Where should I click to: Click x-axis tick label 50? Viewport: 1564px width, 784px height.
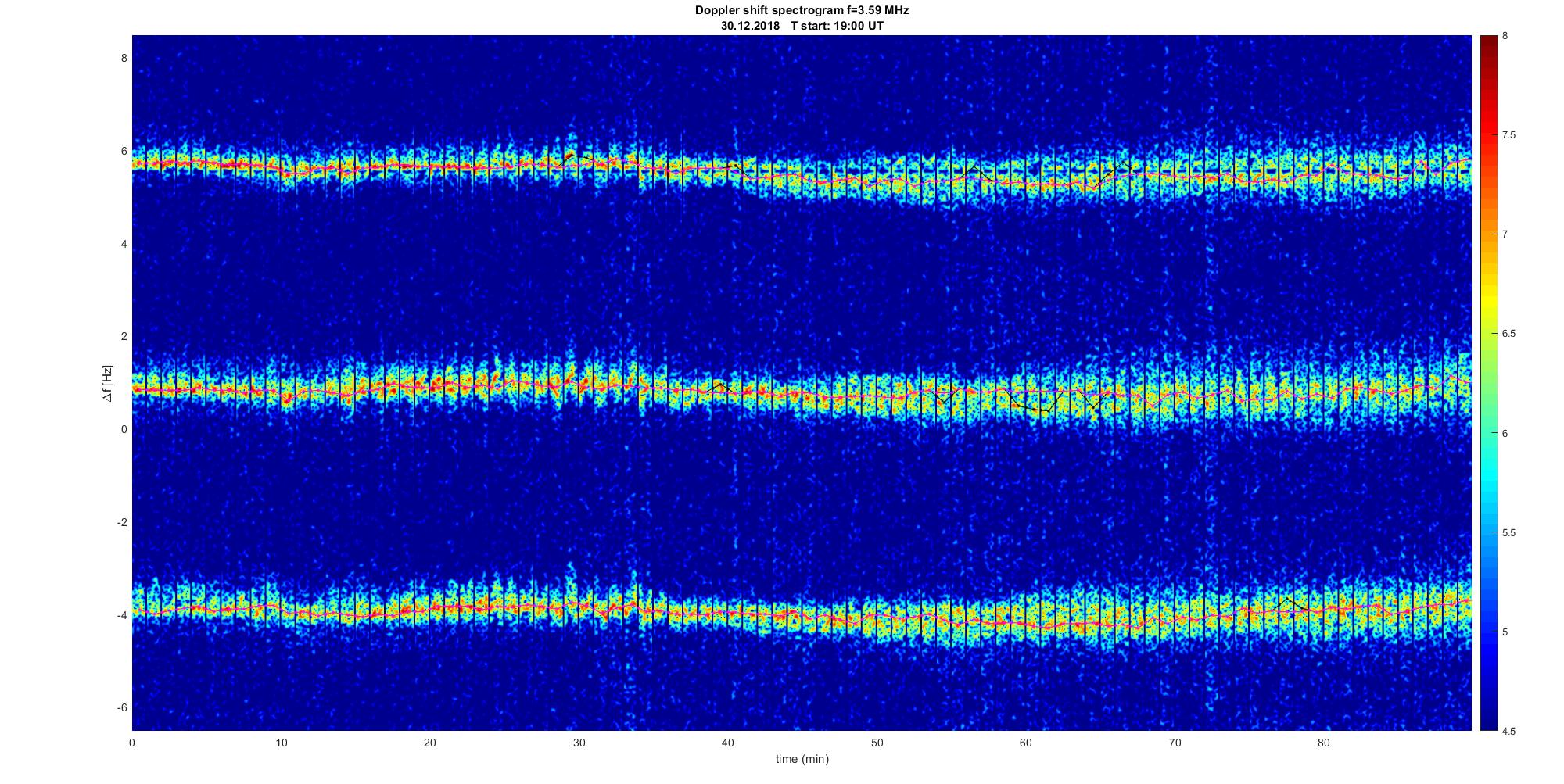point(877,742)
